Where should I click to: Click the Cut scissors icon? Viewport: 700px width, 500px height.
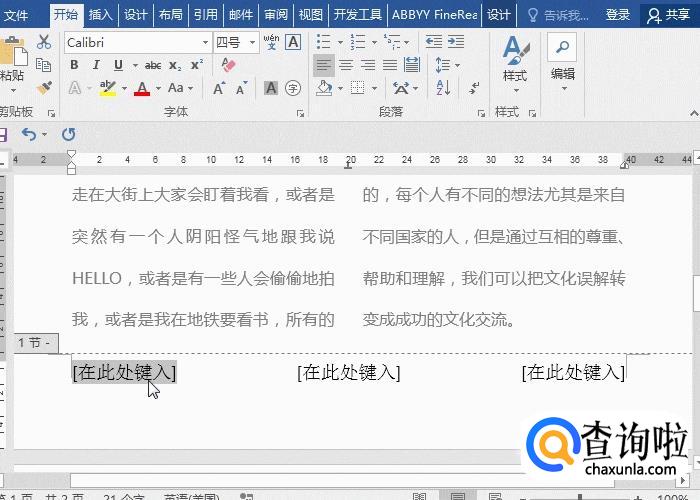click(43, 42)
